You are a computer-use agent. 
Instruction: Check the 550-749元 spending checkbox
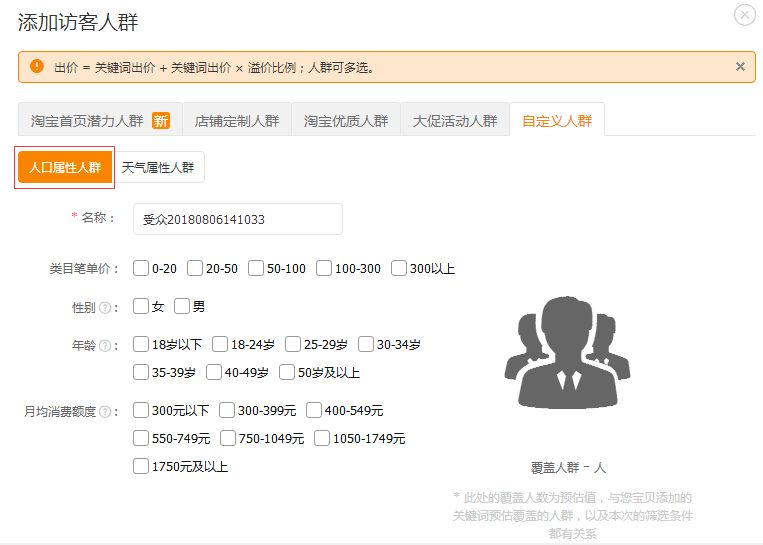(141, 438)
